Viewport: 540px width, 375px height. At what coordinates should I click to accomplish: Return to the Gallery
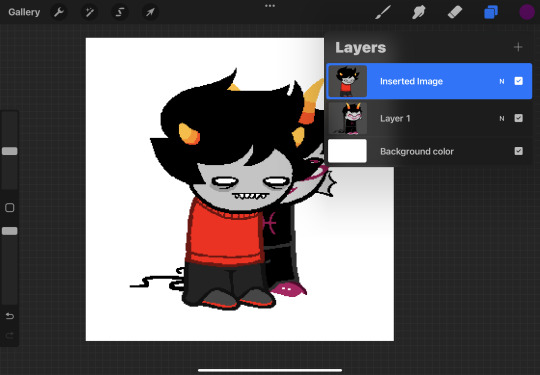(x=24, y=12)
